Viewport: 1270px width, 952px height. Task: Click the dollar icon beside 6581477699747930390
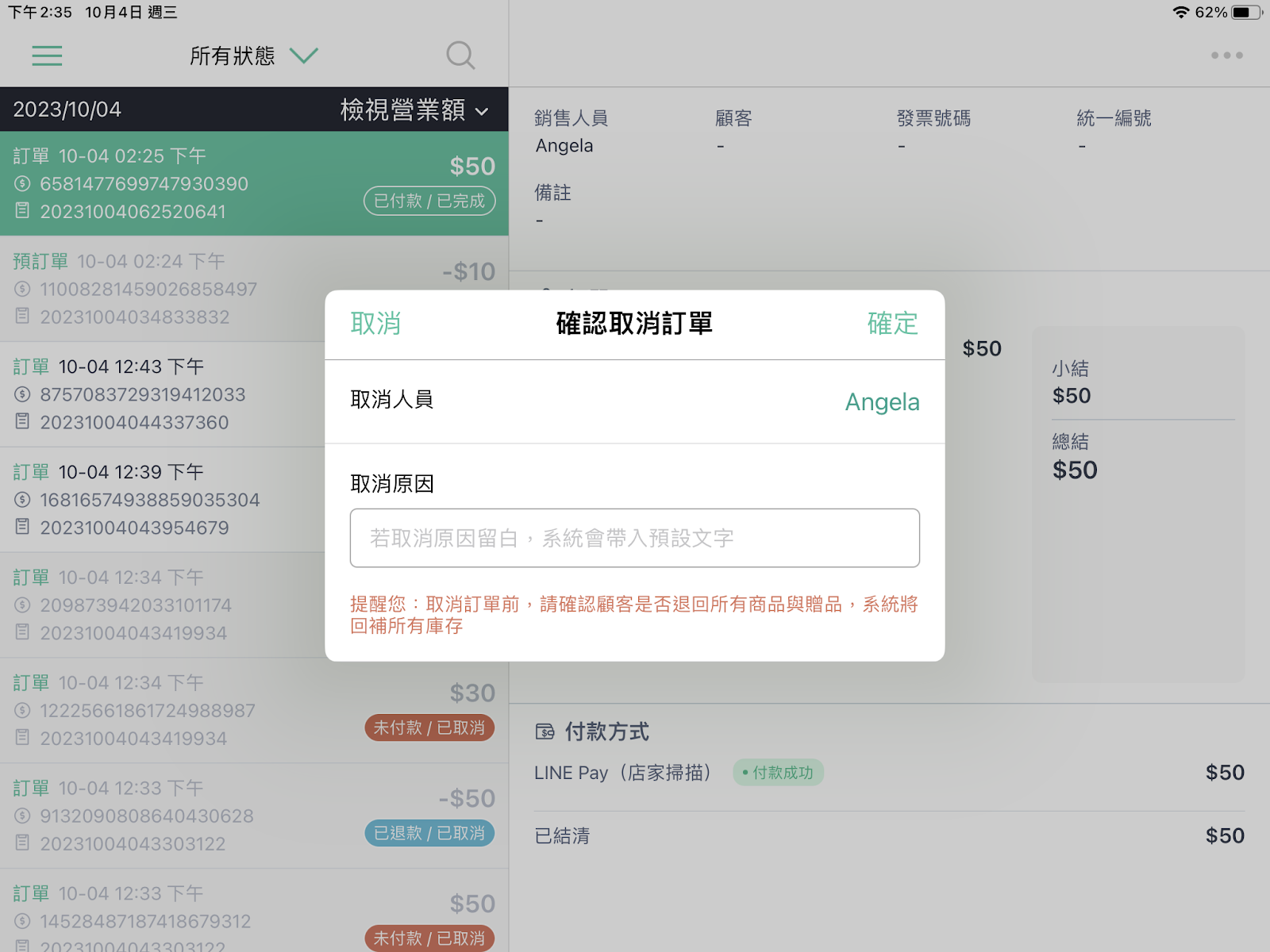[22, 184]
